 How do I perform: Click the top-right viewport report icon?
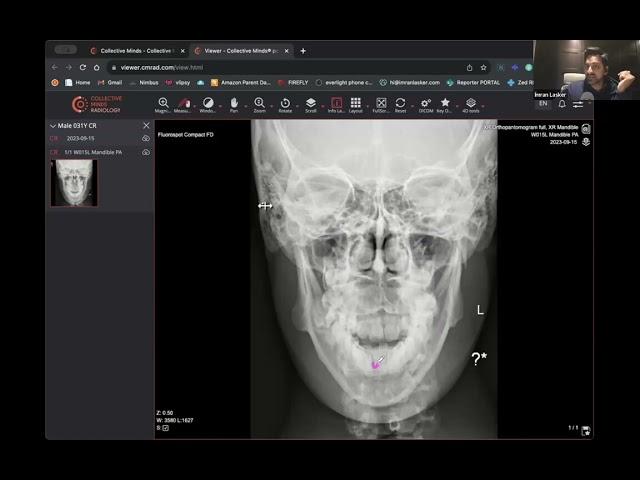pos(586,129)
